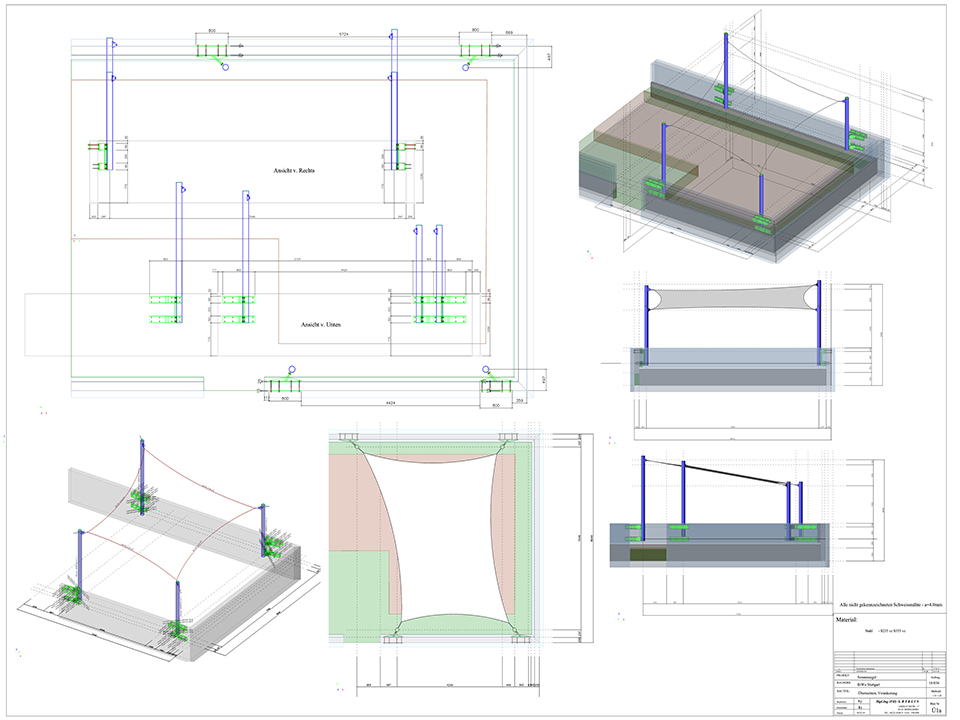Click the "Ansicht v. Rechts" view label
This screenshot has width=960, height=720.
(x=295, y=172)
